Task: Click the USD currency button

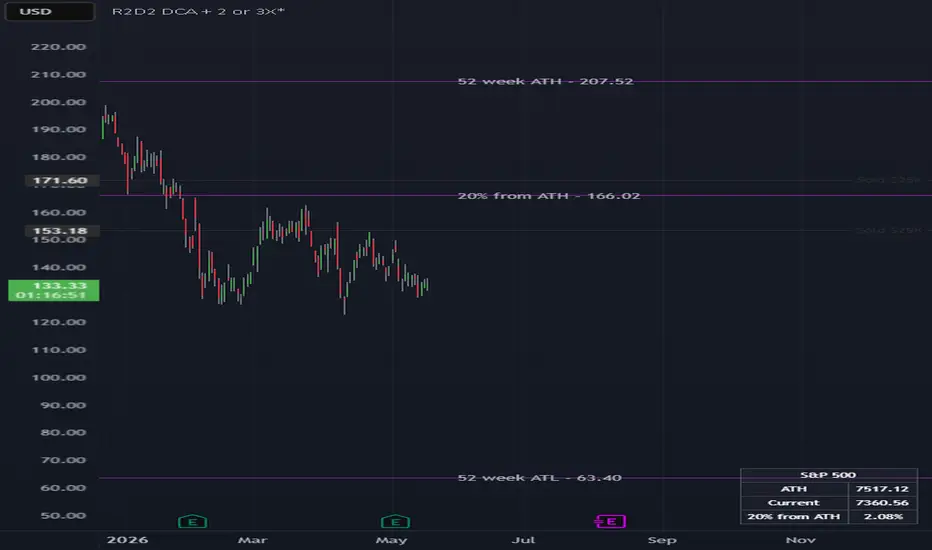Action: click(49, 11)
